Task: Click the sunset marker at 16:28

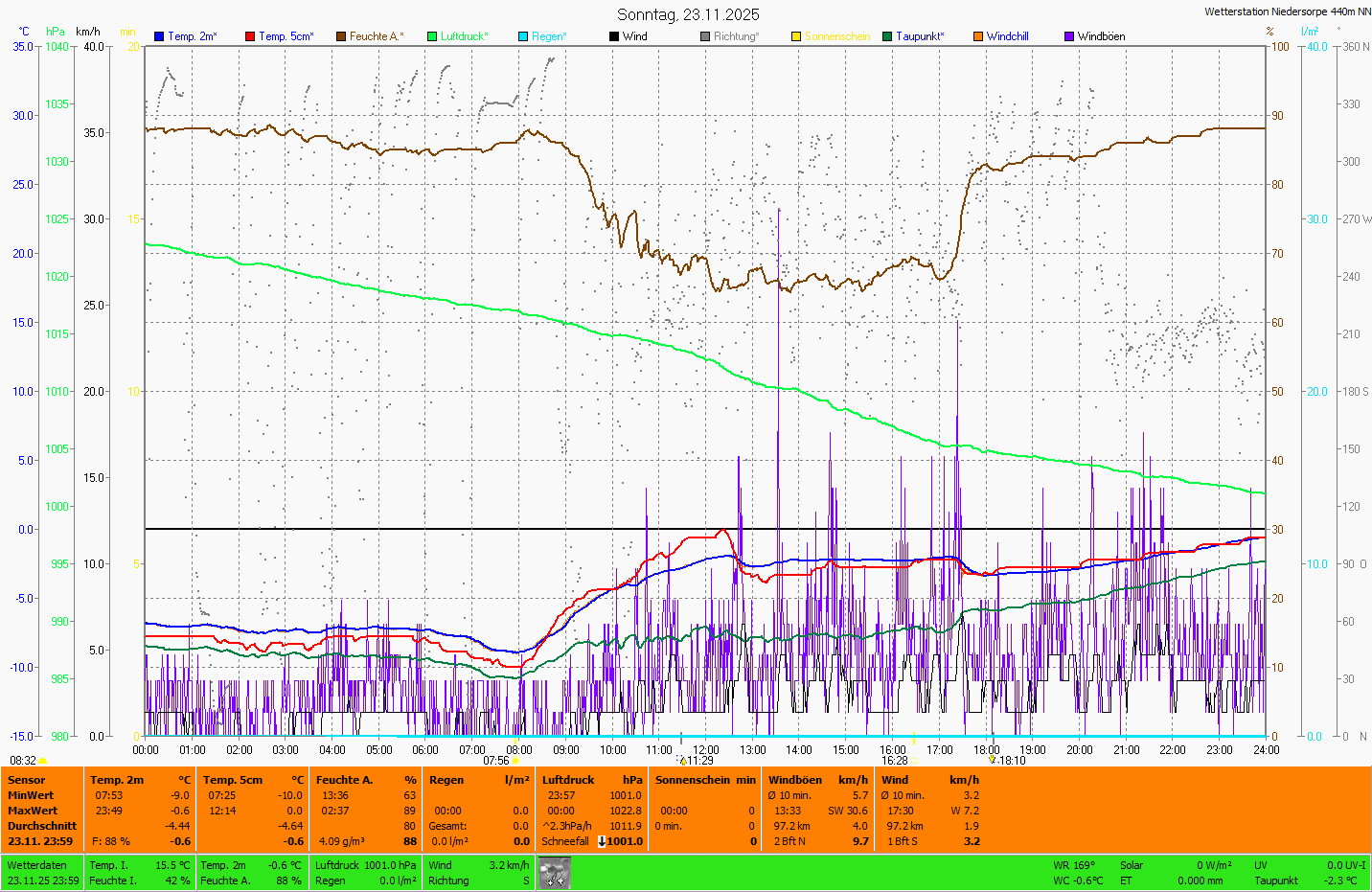Action: 914,761
